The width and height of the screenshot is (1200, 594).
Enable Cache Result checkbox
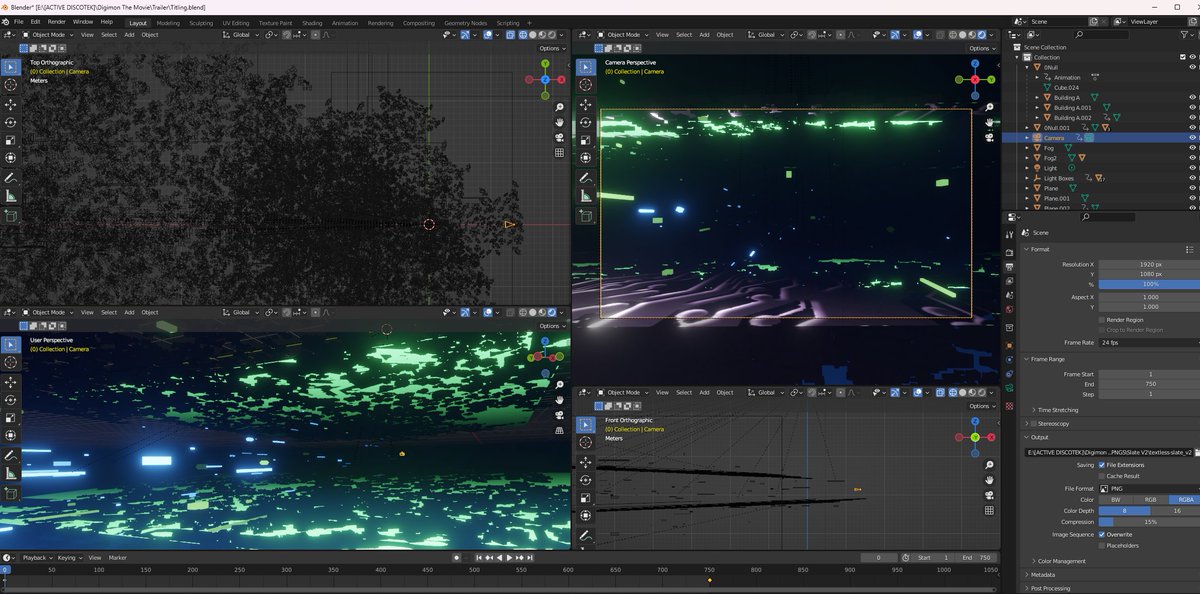tap(1103, 476)
